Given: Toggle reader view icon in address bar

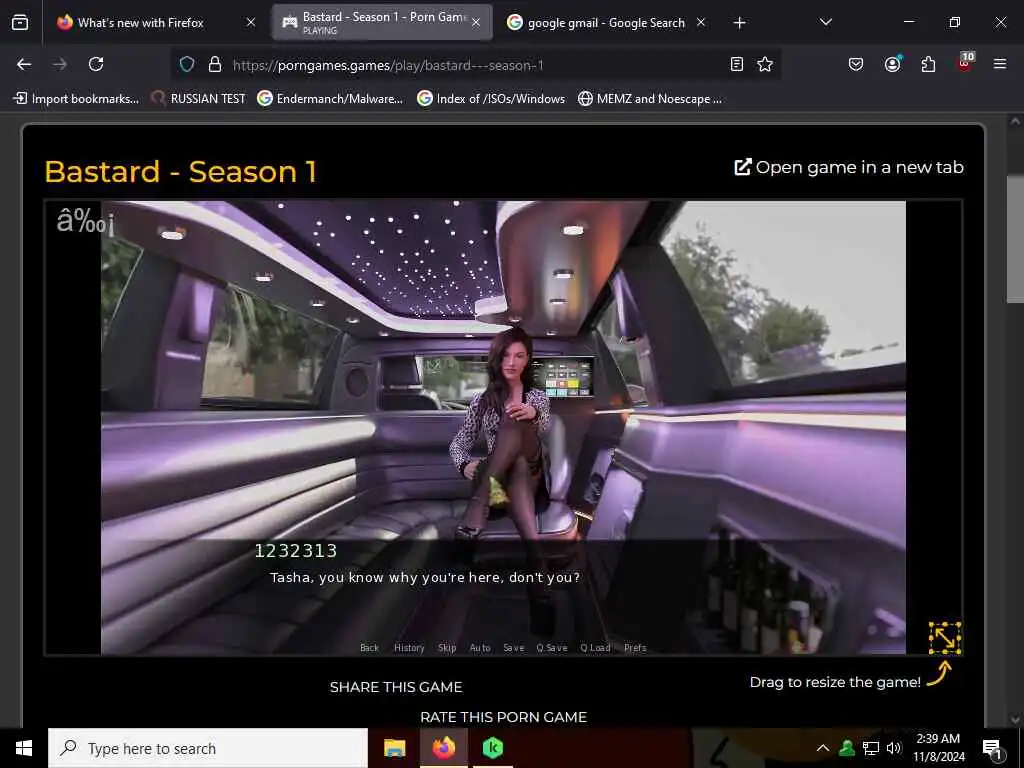Looking at the screenshot, I should [737, 64].
